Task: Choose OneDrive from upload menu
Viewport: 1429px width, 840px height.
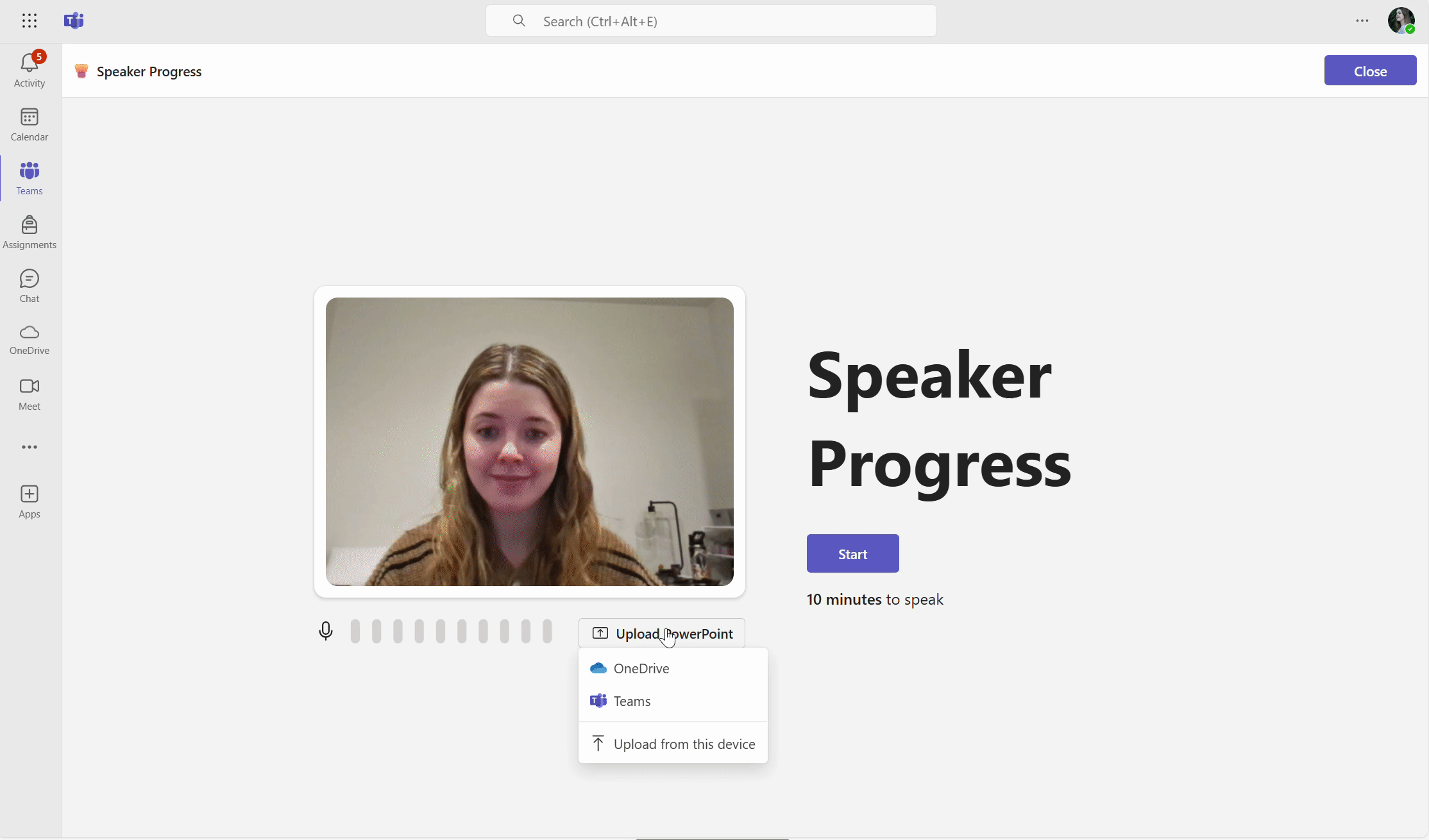Action: pos(641,668)
